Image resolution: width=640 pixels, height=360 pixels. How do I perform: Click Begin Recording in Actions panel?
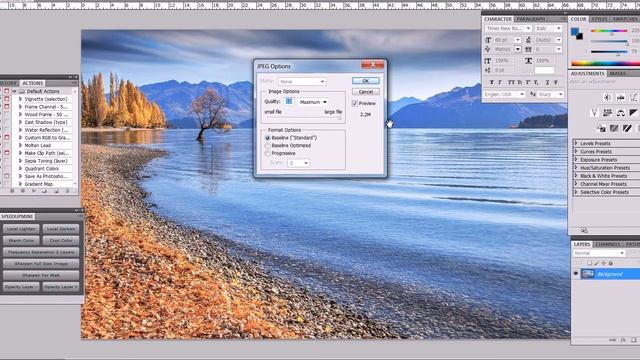point(23,191)
